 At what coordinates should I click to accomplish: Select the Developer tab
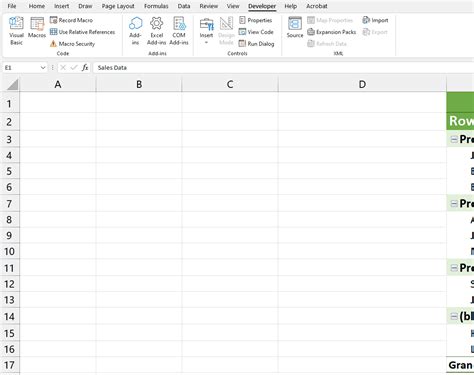click(x=262, y=6)
